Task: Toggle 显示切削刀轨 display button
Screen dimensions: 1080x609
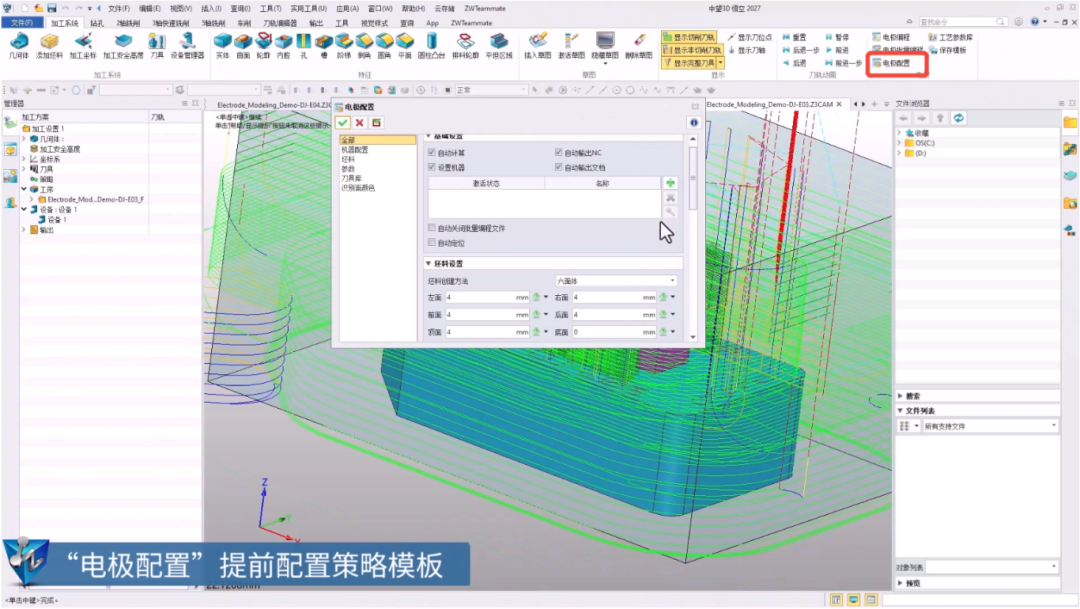Action: tap(689, 37)
